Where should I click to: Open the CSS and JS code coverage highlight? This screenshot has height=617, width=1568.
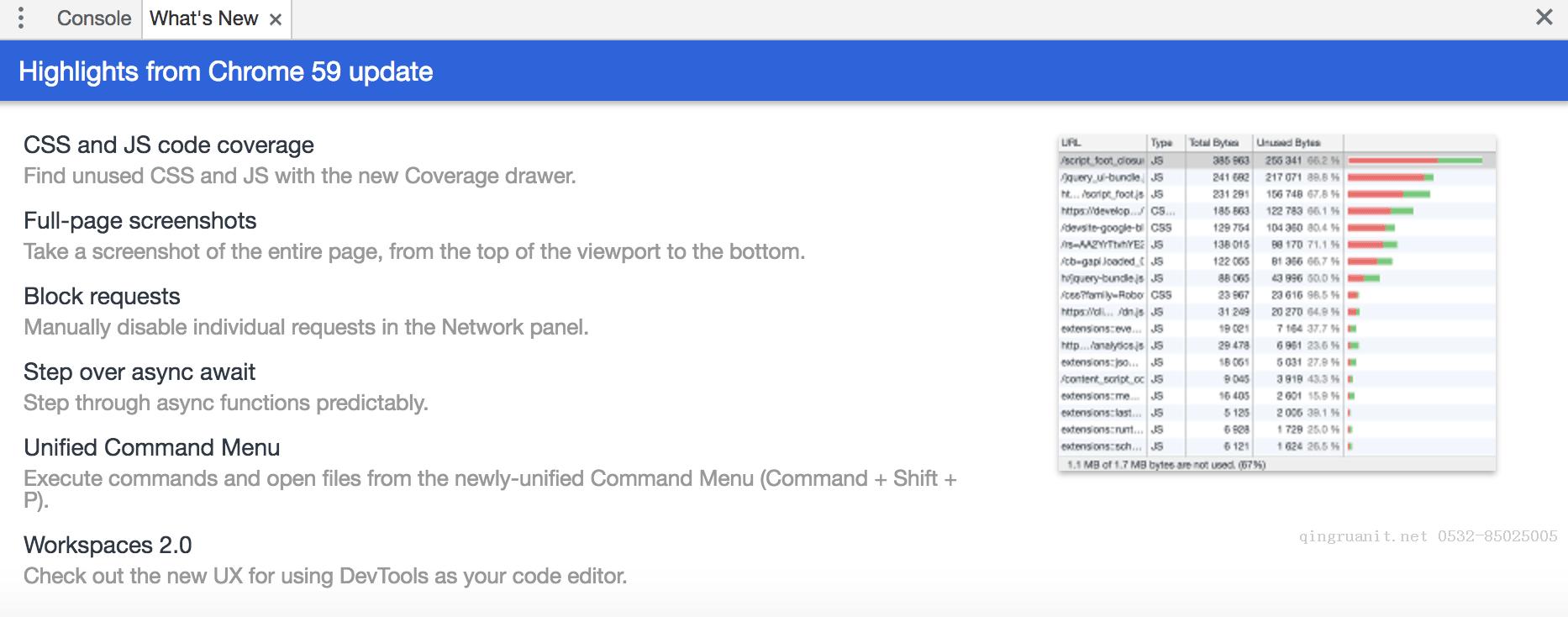169,145
